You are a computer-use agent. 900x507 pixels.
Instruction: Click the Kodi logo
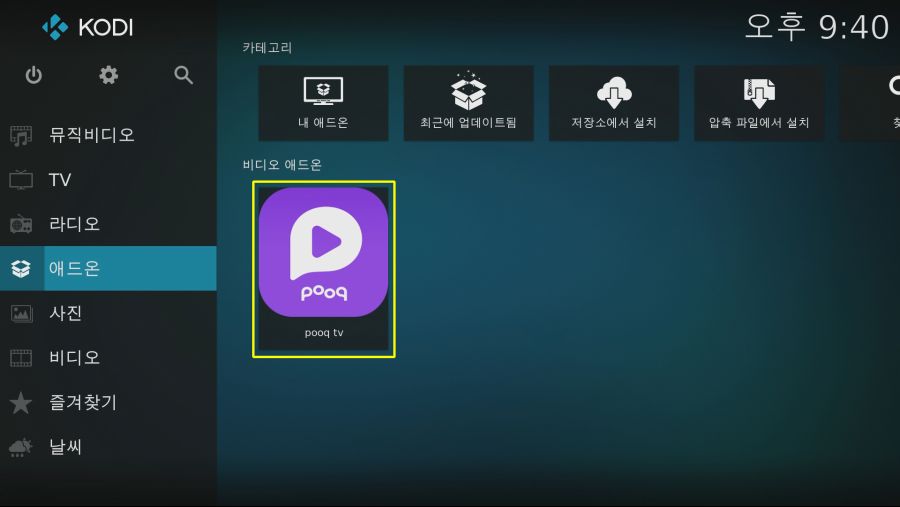tap(88, 27)
